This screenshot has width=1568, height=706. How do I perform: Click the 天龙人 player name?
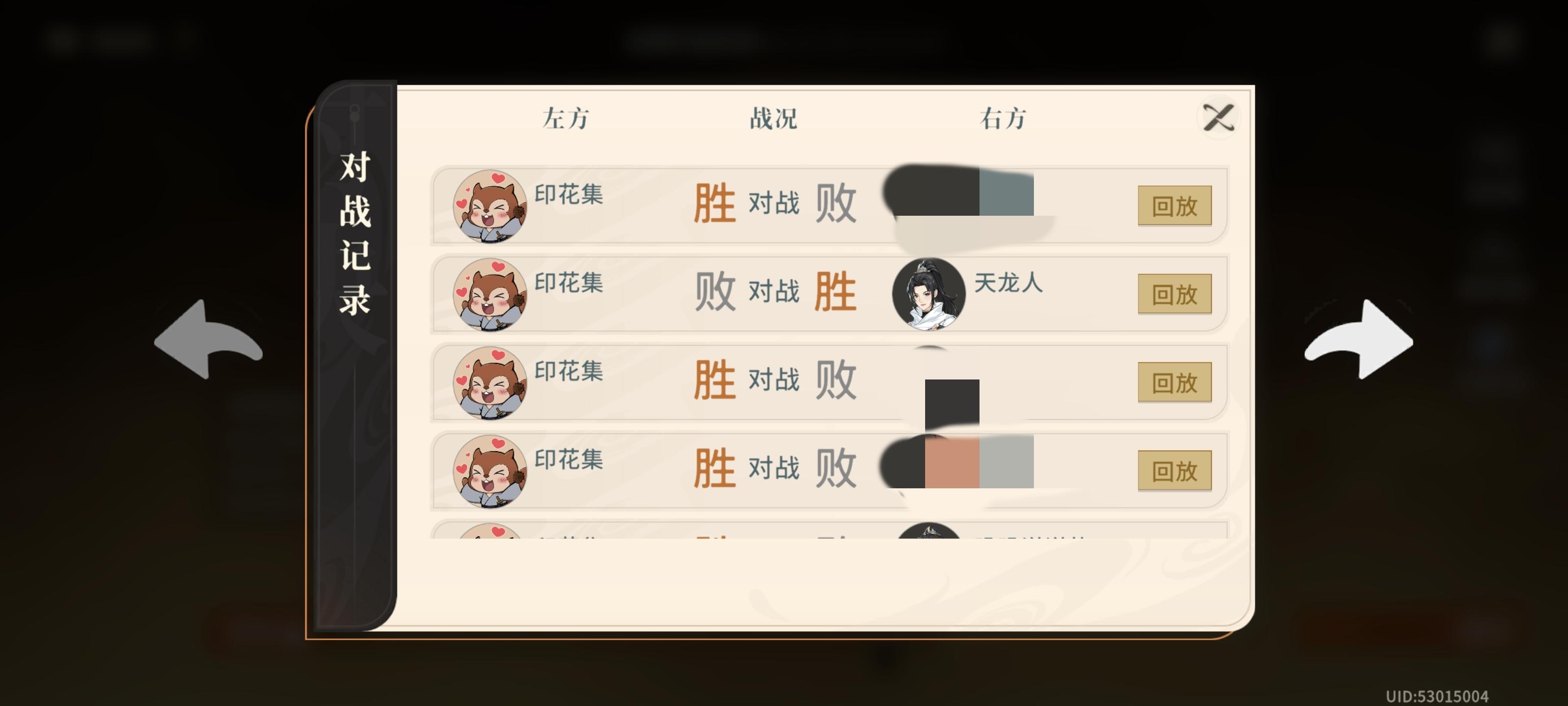pos(1008,282)
